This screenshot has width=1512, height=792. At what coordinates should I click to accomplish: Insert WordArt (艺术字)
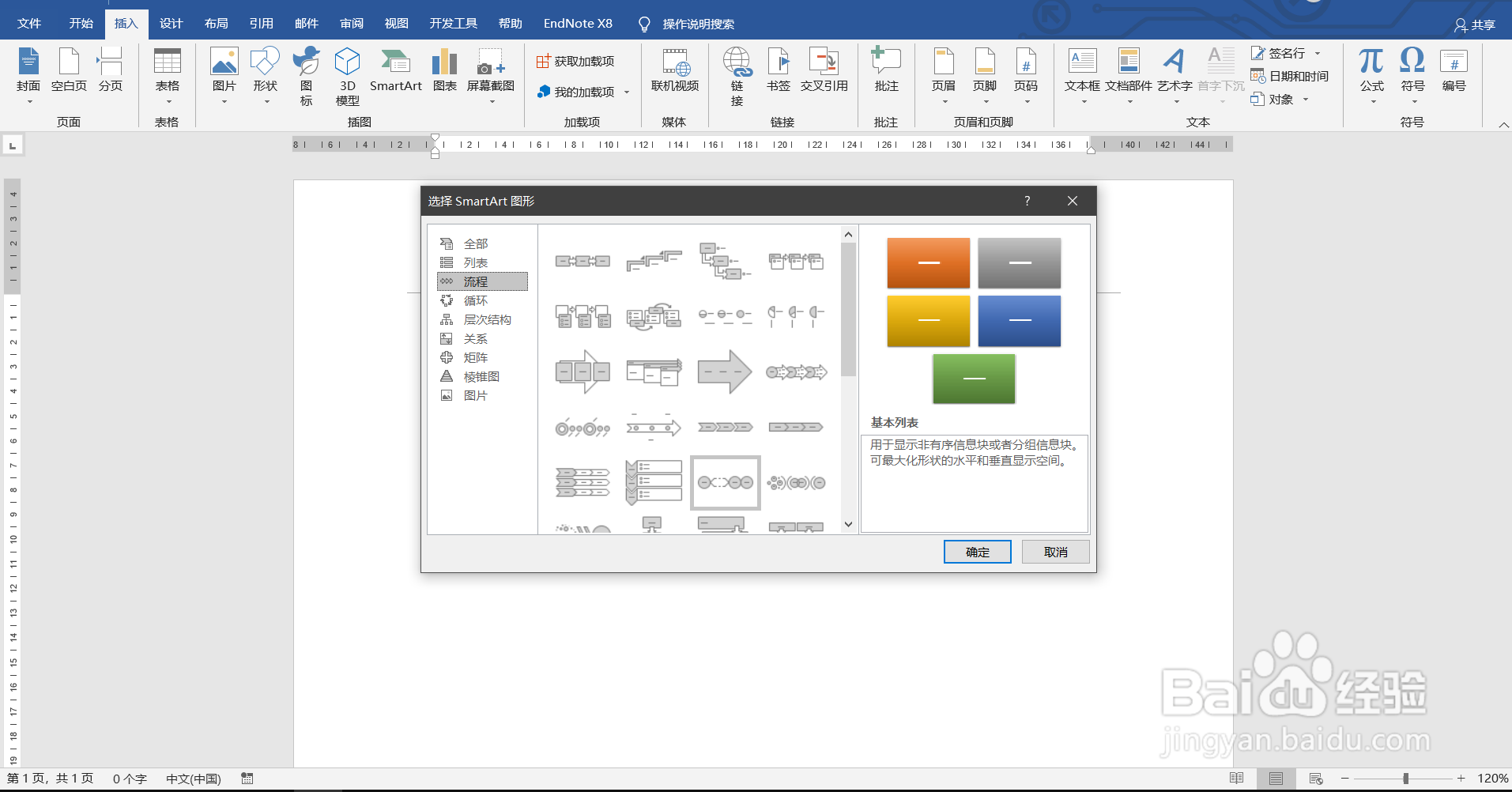1175,76
